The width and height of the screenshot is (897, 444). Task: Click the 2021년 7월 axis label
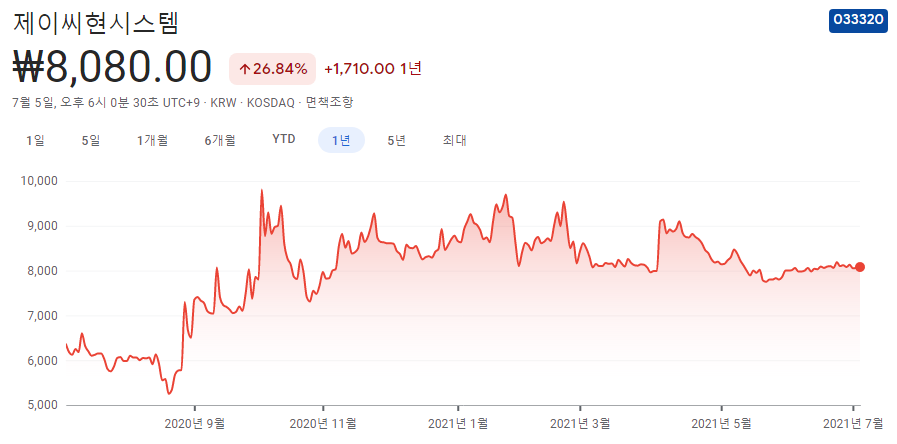coord(853,424)
